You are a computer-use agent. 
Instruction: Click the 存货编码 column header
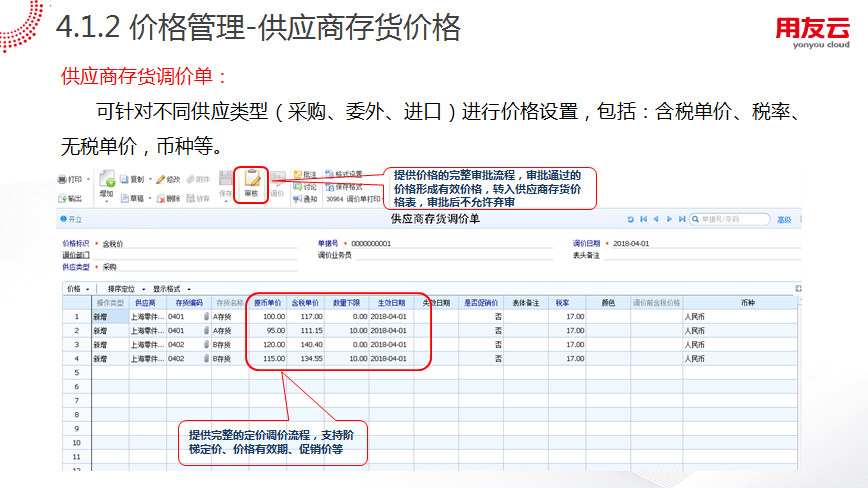pos(189,303)
